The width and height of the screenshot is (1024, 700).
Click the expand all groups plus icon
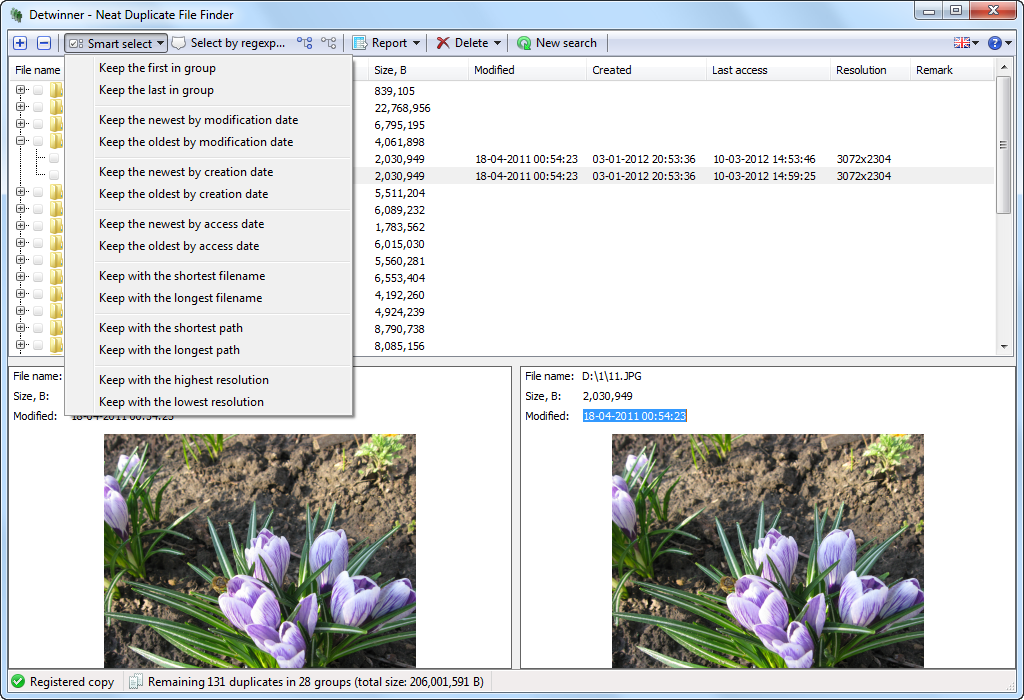(20, 43)
